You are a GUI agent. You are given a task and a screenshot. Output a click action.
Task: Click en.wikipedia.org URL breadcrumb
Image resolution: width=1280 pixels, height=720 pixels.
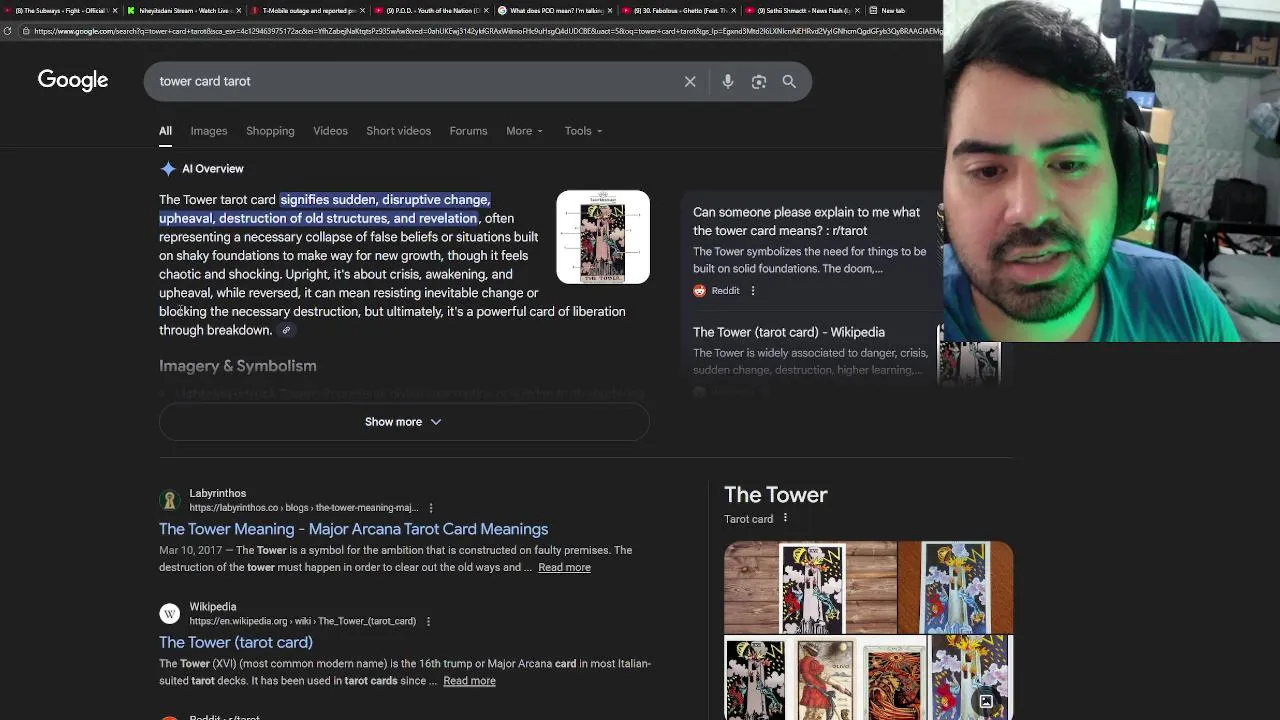point(303,621)
